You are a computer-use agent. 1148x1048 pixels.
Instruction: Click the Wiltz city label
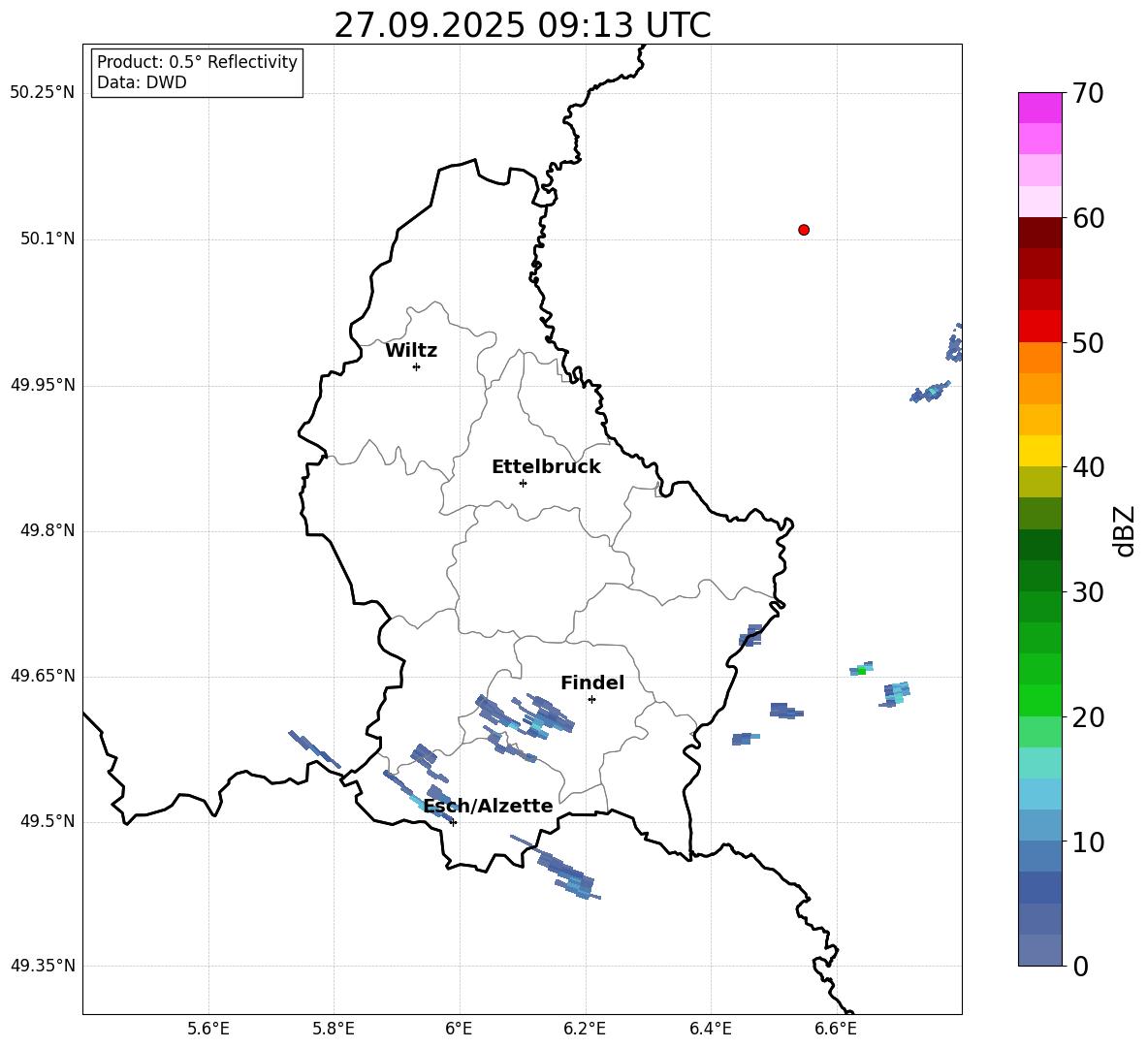pos(411,351)
